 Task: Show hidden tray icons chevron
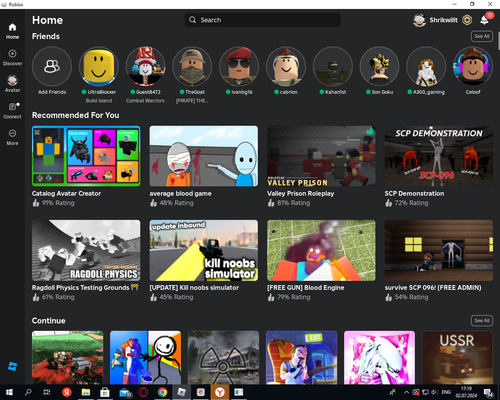pos(406,392)
